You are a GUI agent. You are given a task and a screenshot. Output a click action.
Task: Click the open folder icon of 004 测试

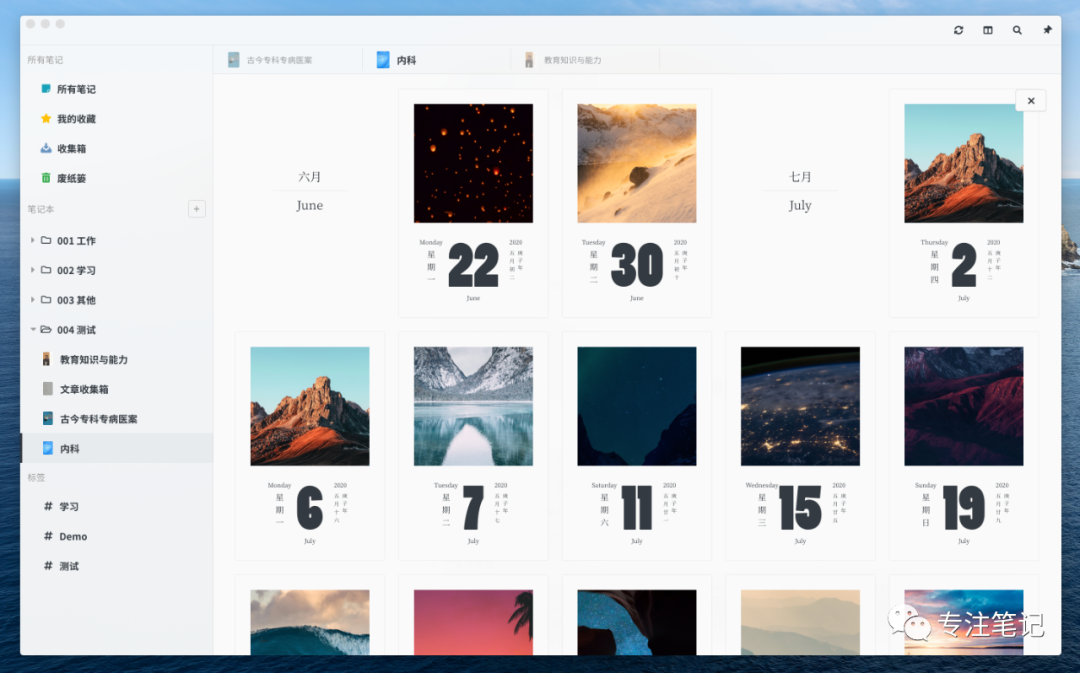(46, 329)
